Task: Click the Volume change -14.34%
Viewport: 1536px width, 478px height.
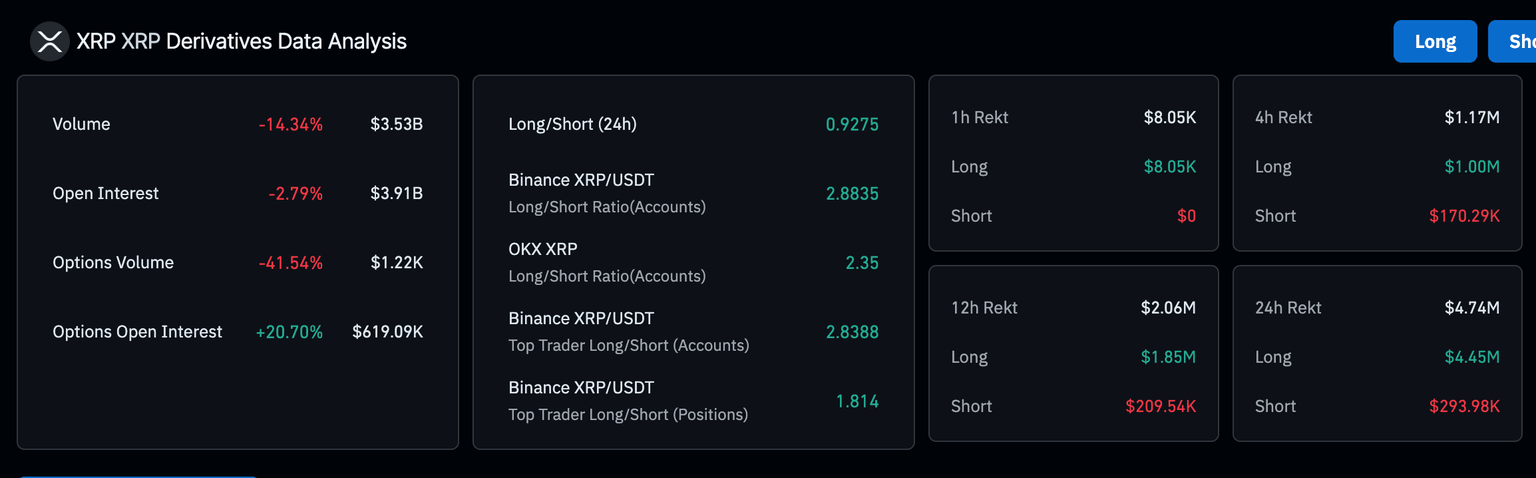Action: click(290, 125)
